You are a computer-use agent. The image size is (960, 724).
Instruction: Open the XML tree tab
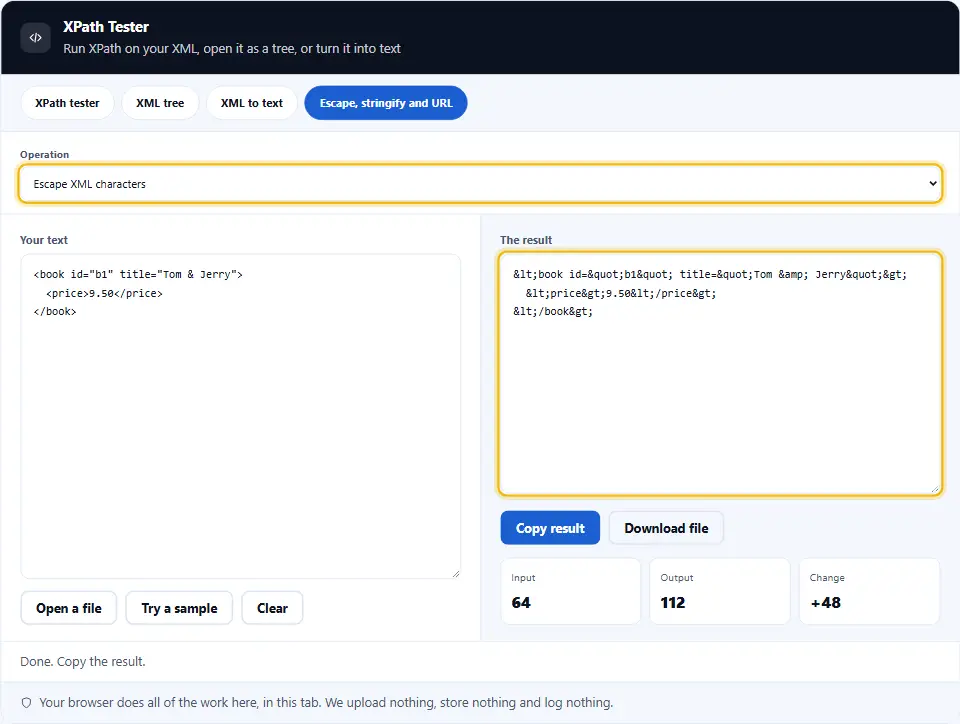click(160, 103)
